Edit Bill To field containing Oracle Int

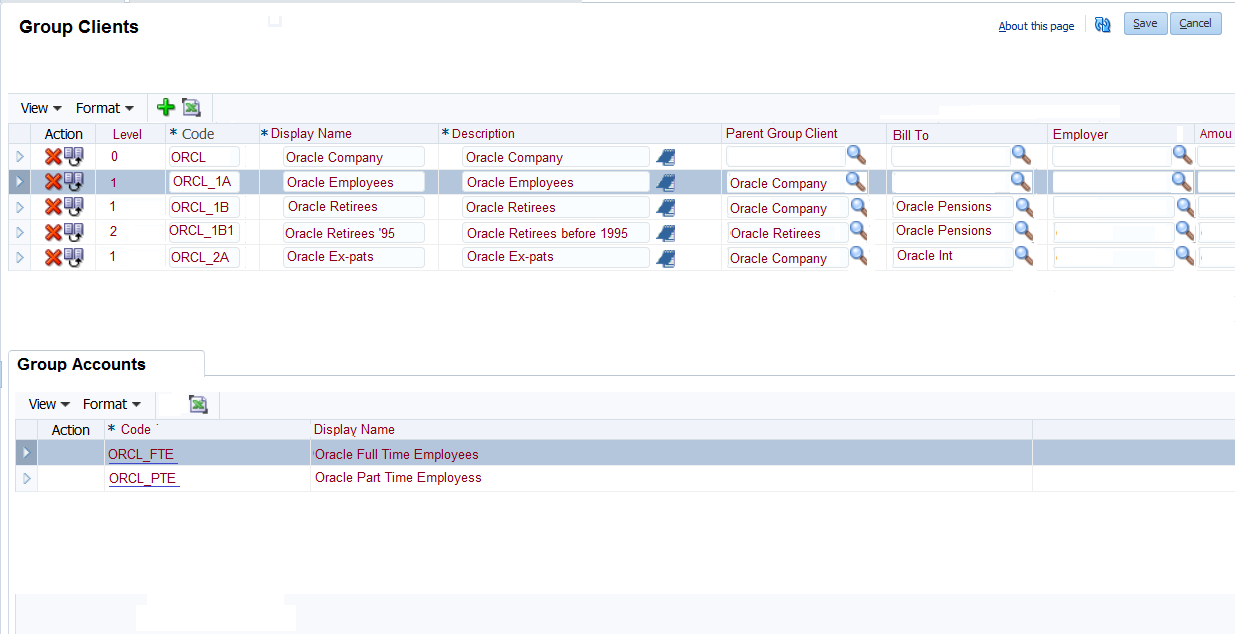pyautogui.click(x=953, y=256)
